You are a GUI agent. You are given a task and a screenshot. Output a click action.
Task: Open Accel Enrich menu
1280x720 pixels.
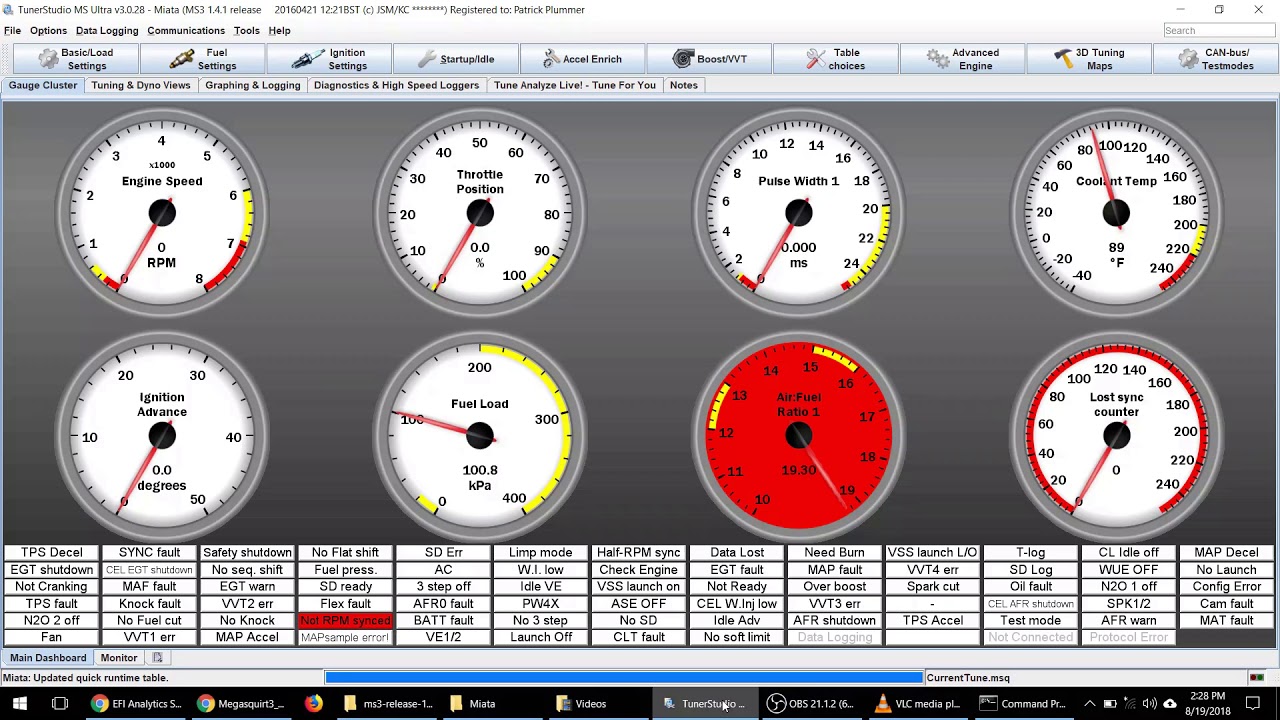(583, 59)
